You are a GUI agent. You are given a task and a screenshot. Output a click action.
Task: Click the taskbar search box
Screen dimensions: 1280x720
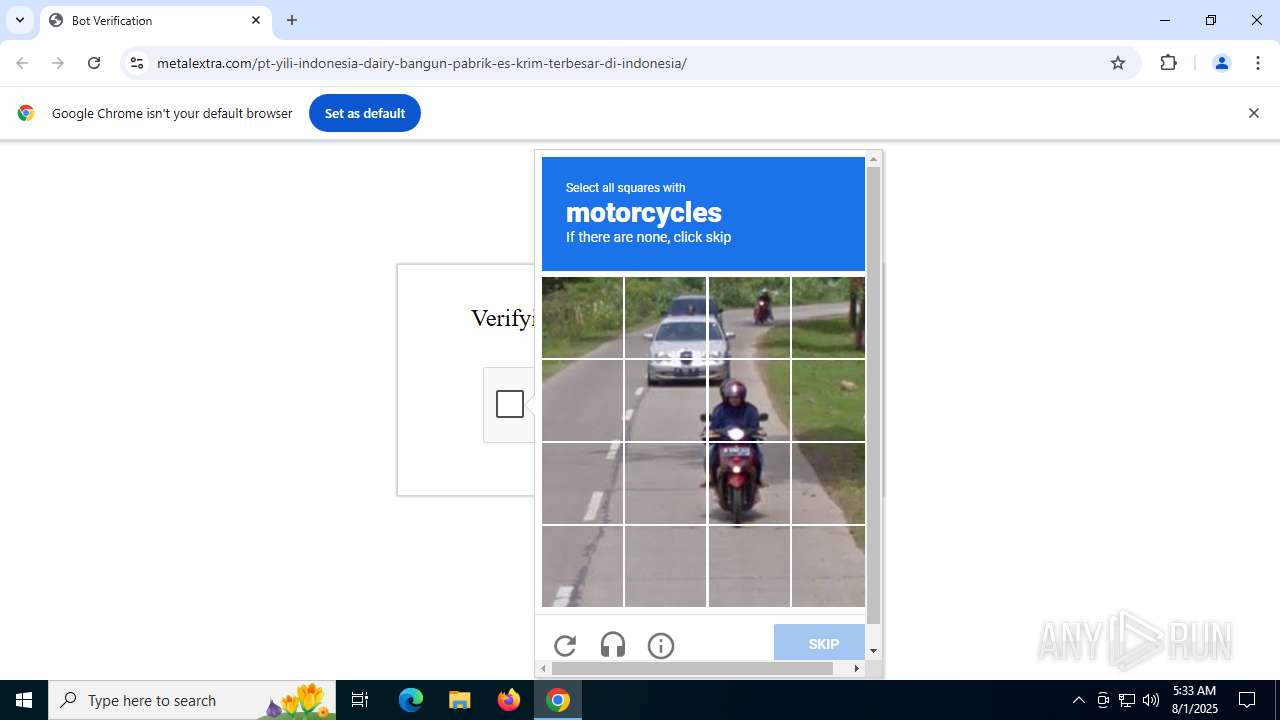point(192,700)
